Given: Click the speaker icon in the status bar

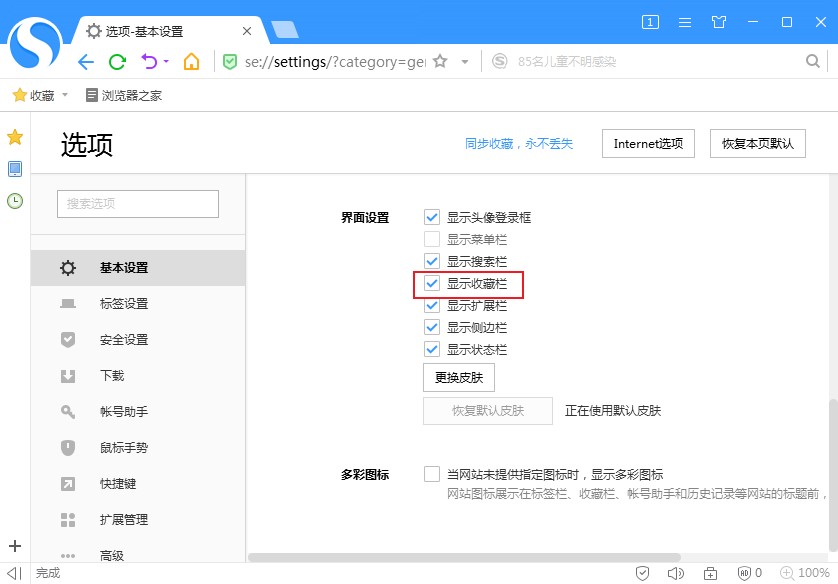Looking at the screenshot, I should click(676, 572).
